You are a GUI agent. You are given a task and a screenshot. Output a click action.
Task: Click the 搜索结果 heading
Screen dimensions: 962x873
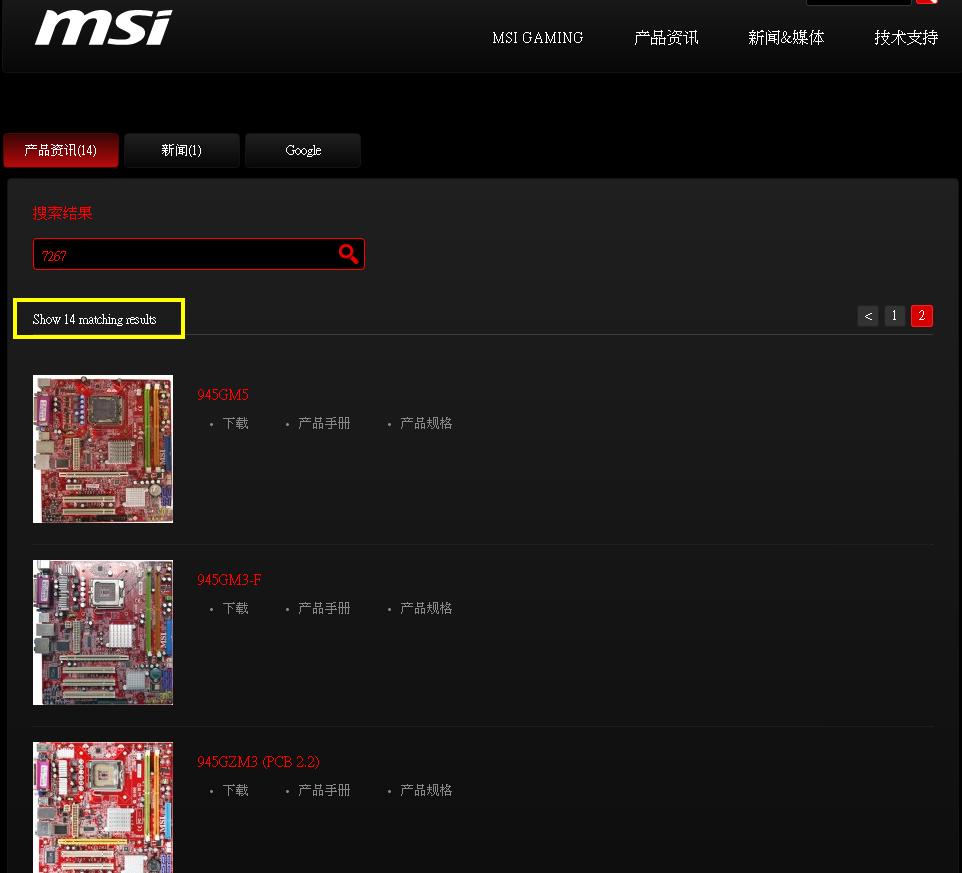coord(62,213)
